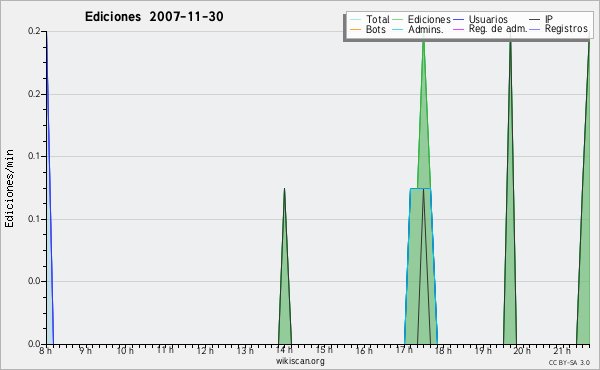Click the '18 h' x-axis tick label

point(443,350)
